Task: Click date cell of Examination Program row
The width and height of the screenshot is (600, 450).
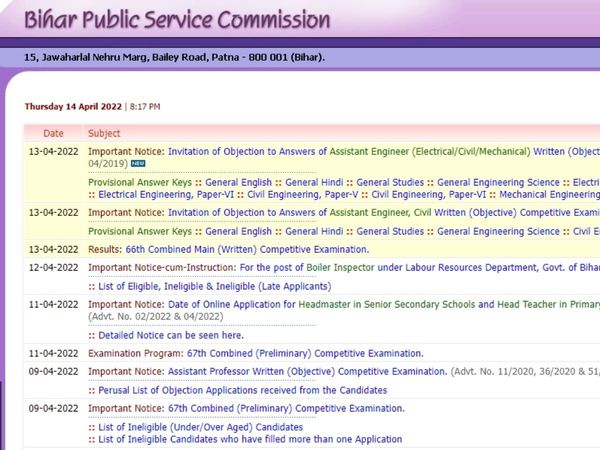Action: click(x=54, y=354)
